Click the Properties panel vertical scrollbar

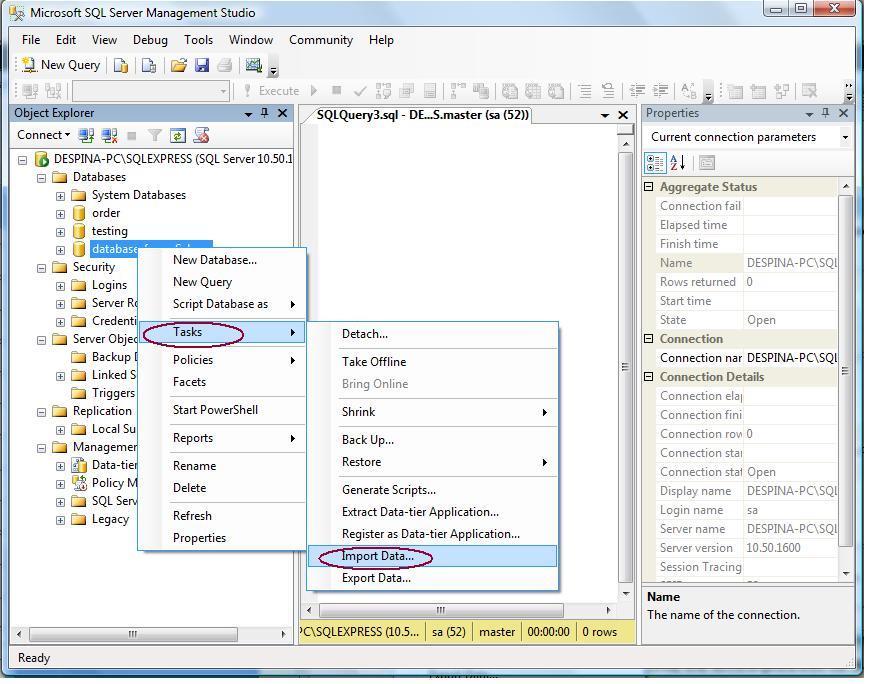[845, 371]
